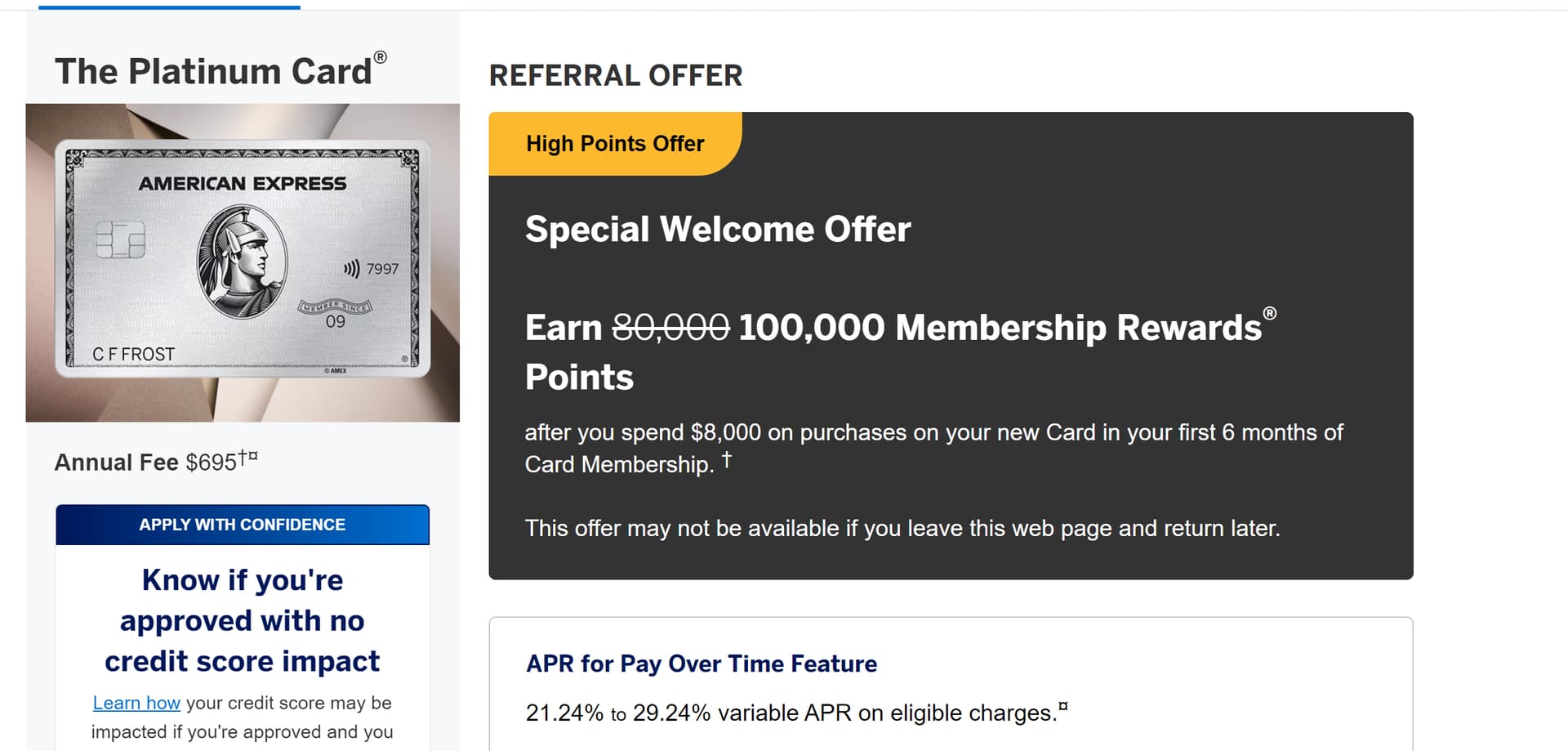Expand the APR for Pay Over Time section
Screen dimensions: 1568x751
pyautogui.click(x=701, y=664)
